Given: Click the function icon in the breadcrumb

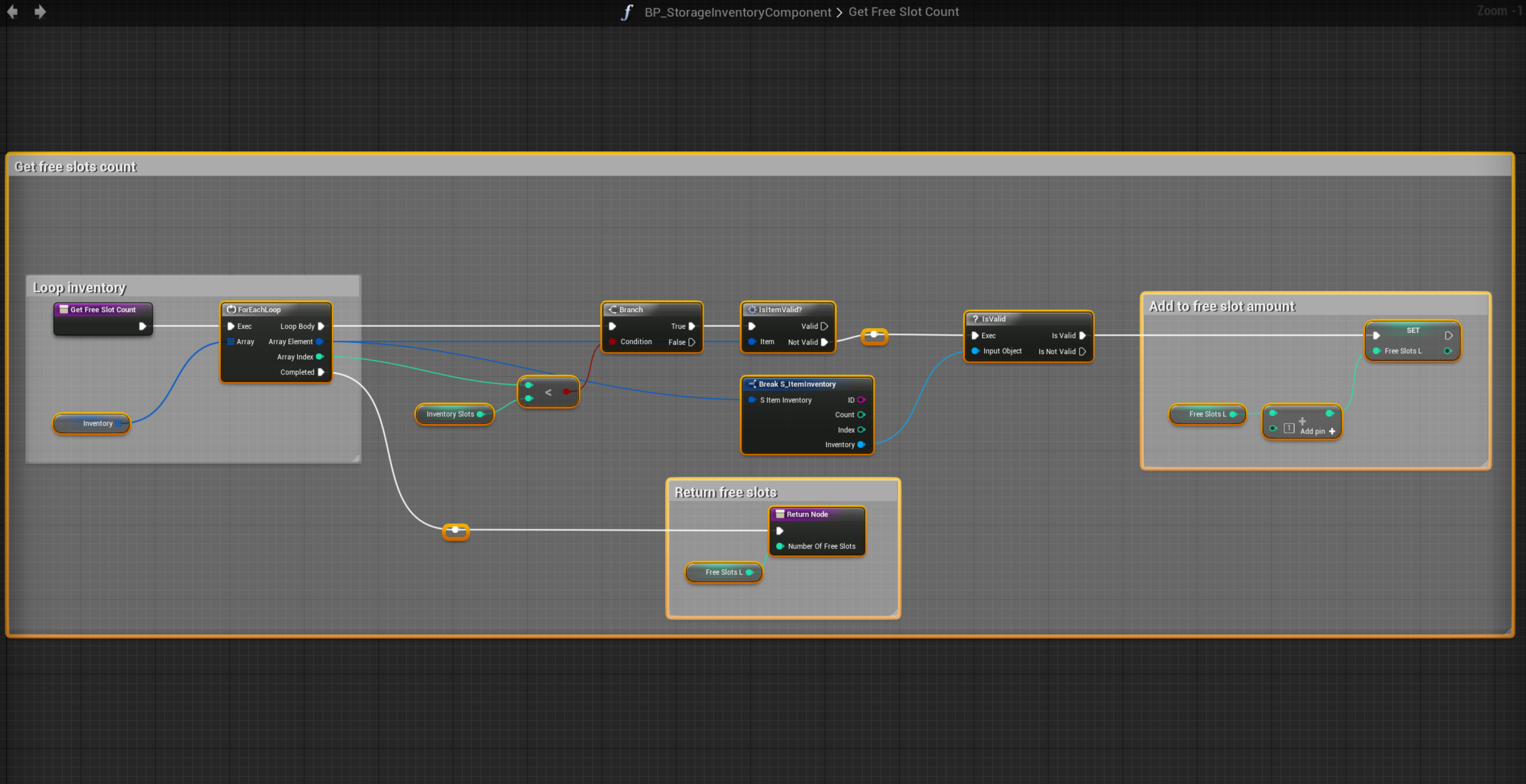Looking at the screenshot, I should [x=627, y=12].
